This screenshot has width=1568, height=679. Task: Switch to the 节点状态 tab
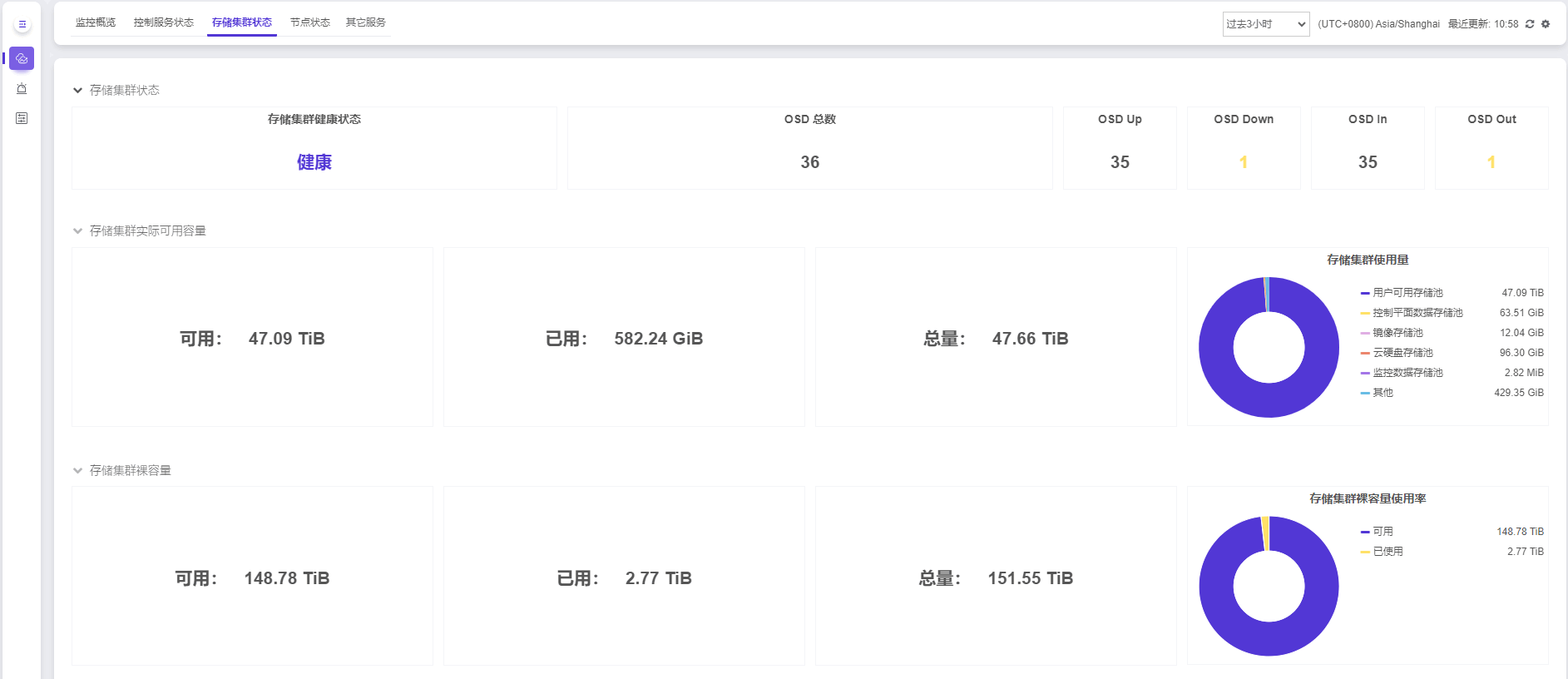coord(309,22)
